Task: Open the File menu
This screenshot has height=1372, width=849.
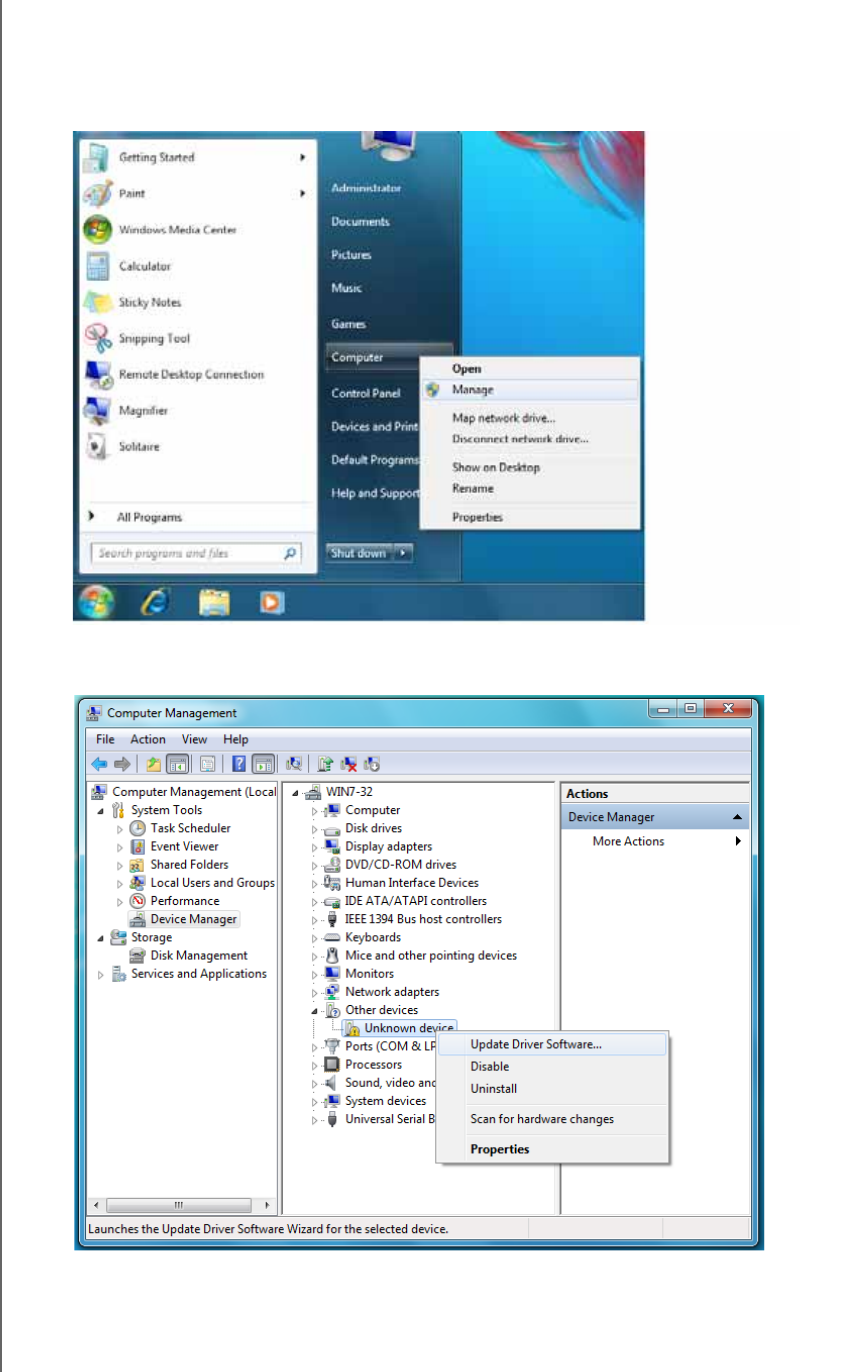Action: pos(105,739)
